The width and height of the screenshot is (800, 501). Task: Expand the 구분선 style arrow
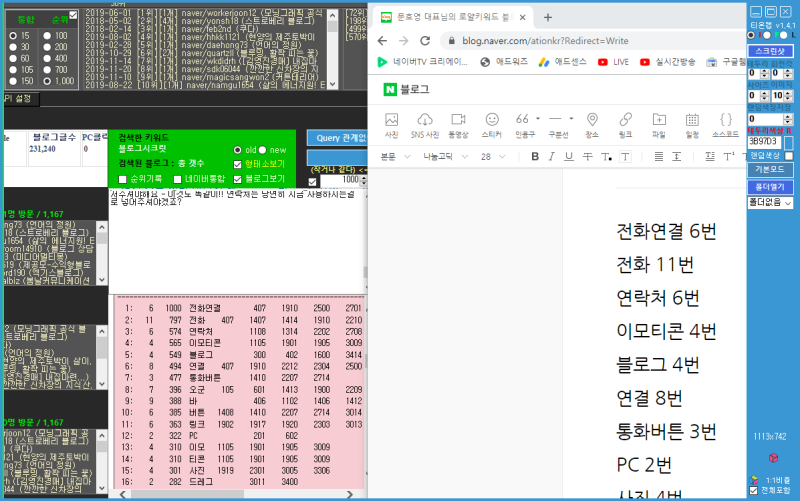(x=571, y=118)
